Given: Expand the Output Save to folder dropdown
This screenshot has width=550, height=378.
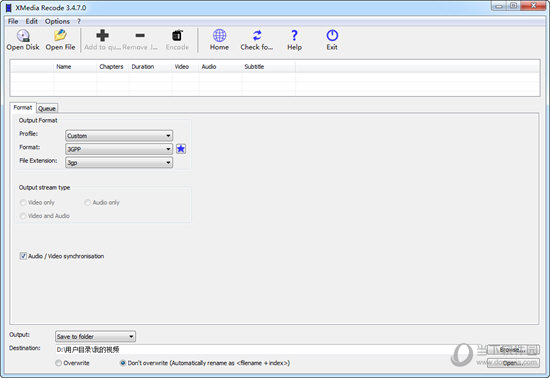Looking at the screenshot, I should (x=95, y=337).
